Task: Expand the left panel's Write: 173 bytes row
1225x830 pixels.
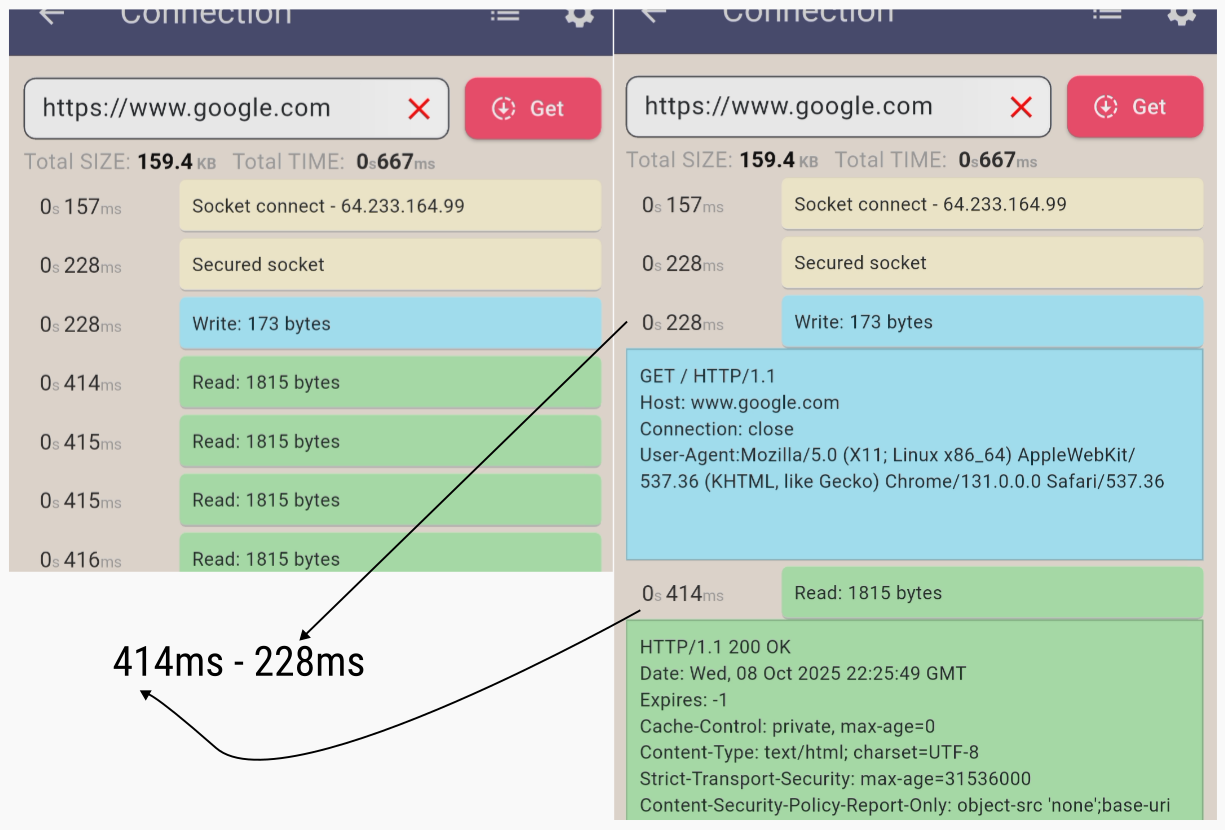Action: click(390, 324)
